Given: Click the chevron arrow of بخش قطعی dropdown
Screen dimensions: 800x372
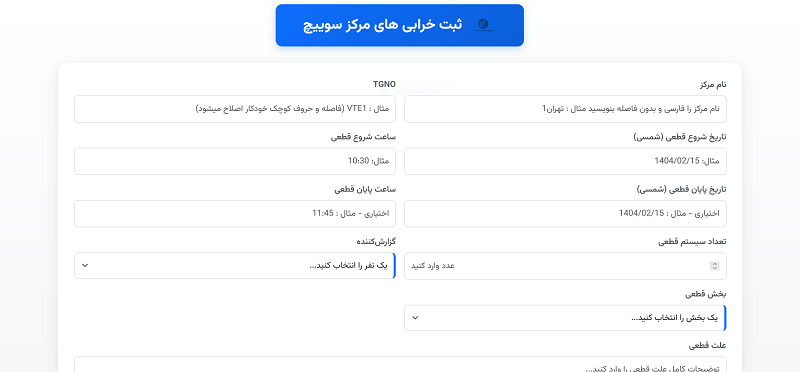Looking at the screenshot, I should (x=415, y=318).
